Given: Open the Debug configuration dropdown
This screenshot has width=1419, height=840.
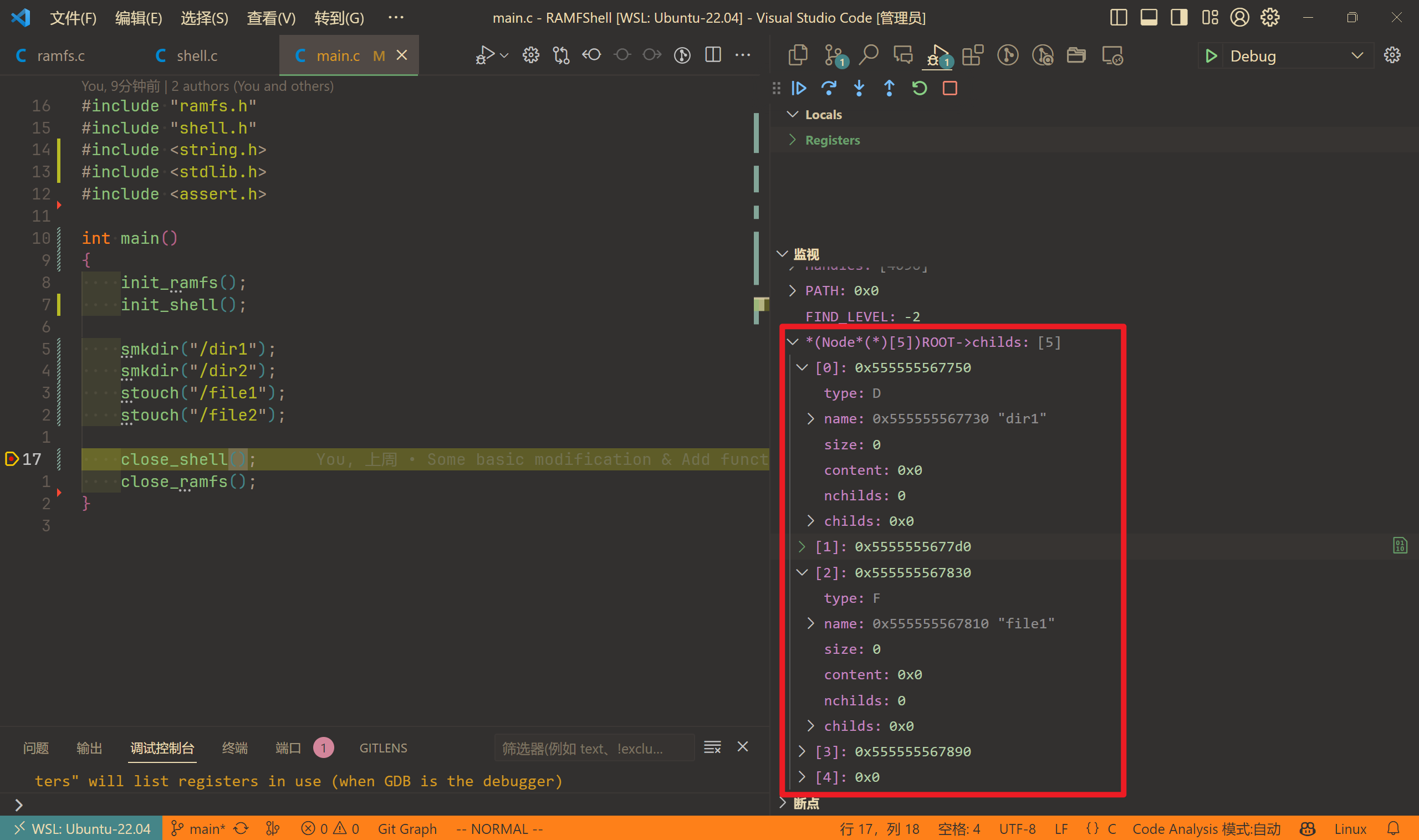Looking at the screenshot, I should [1357, 55].
